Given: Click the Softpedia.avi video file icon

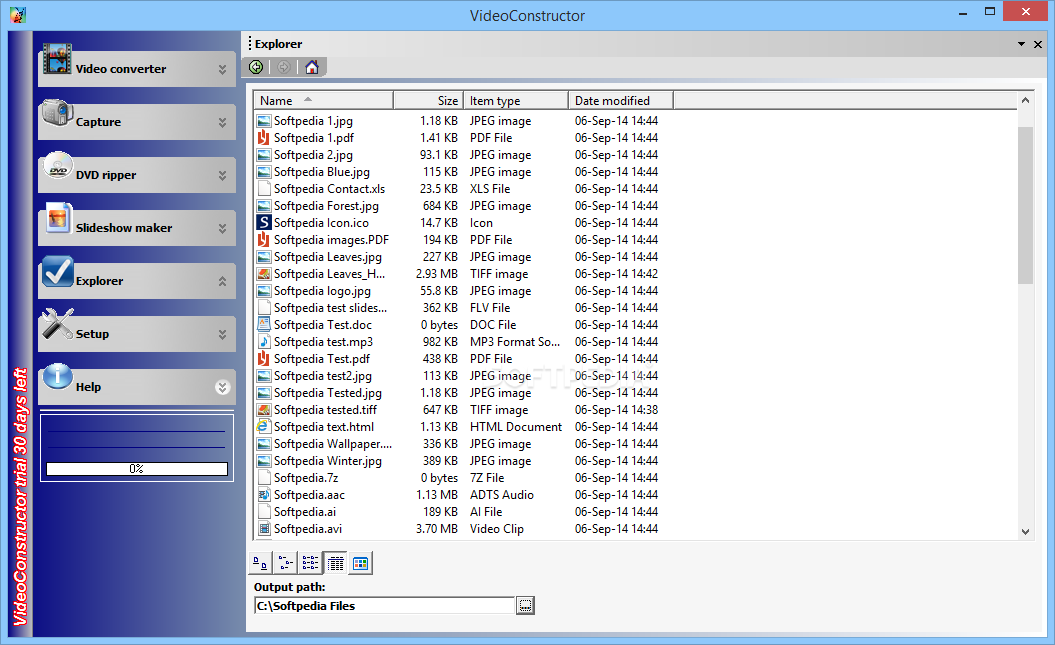Looking at the screenshot, I should [264, 529].
